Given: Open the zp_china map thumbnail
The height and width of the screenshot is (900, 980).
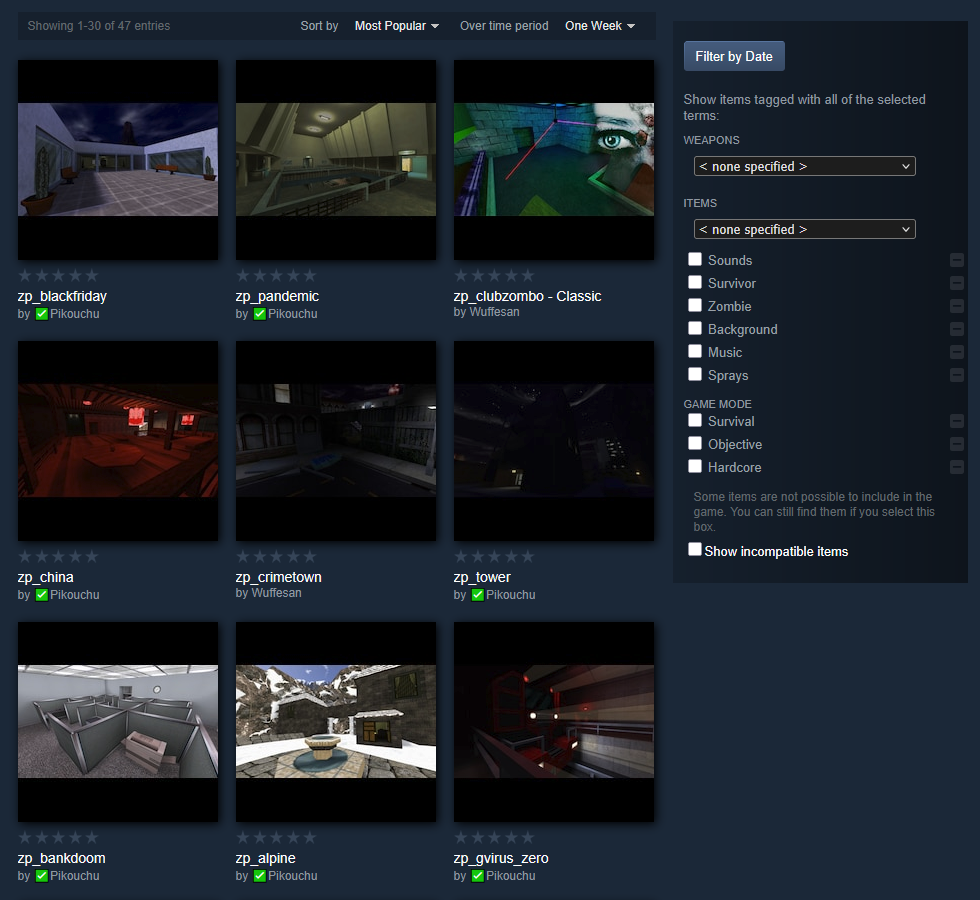Looking at the screenshot, I should point(118,441).
